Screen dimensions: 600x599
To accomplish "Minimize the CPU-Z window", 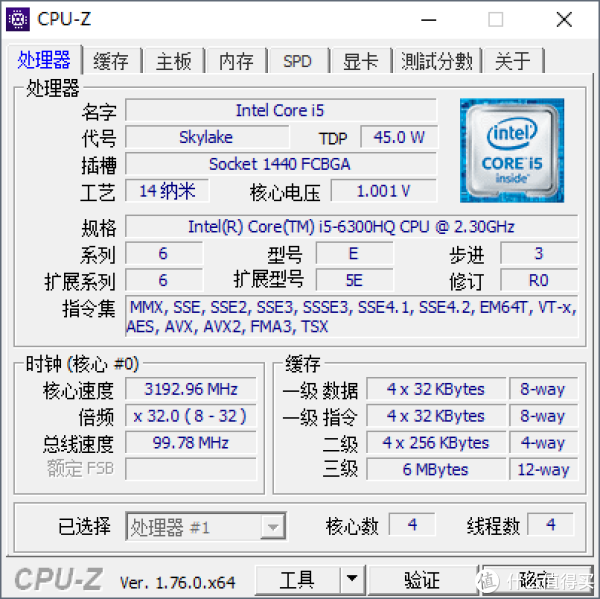I will click(429, 19).
